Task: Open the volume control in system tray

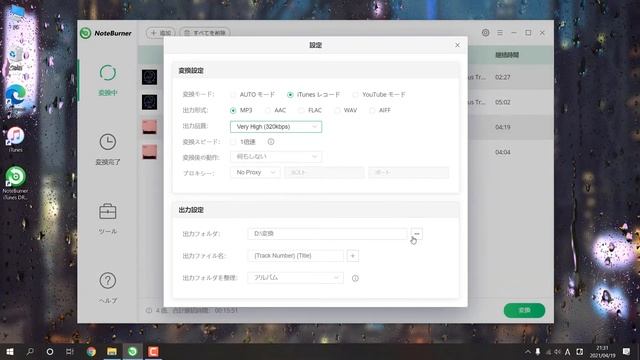Action: point(557,351)
